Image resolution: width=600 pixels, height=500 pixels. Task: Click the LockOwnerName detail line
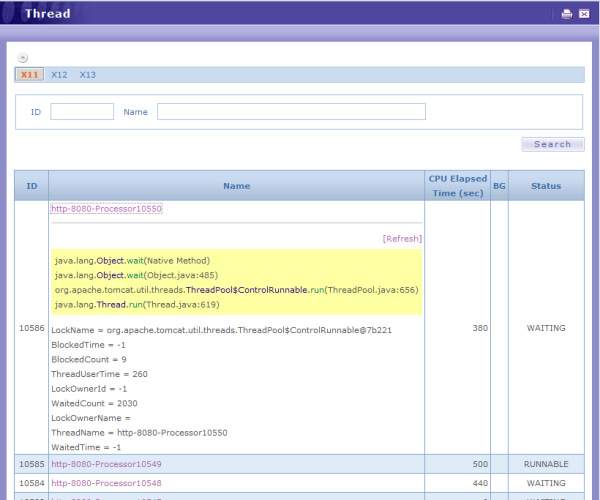pyautogui.click(x=91, y=418)
